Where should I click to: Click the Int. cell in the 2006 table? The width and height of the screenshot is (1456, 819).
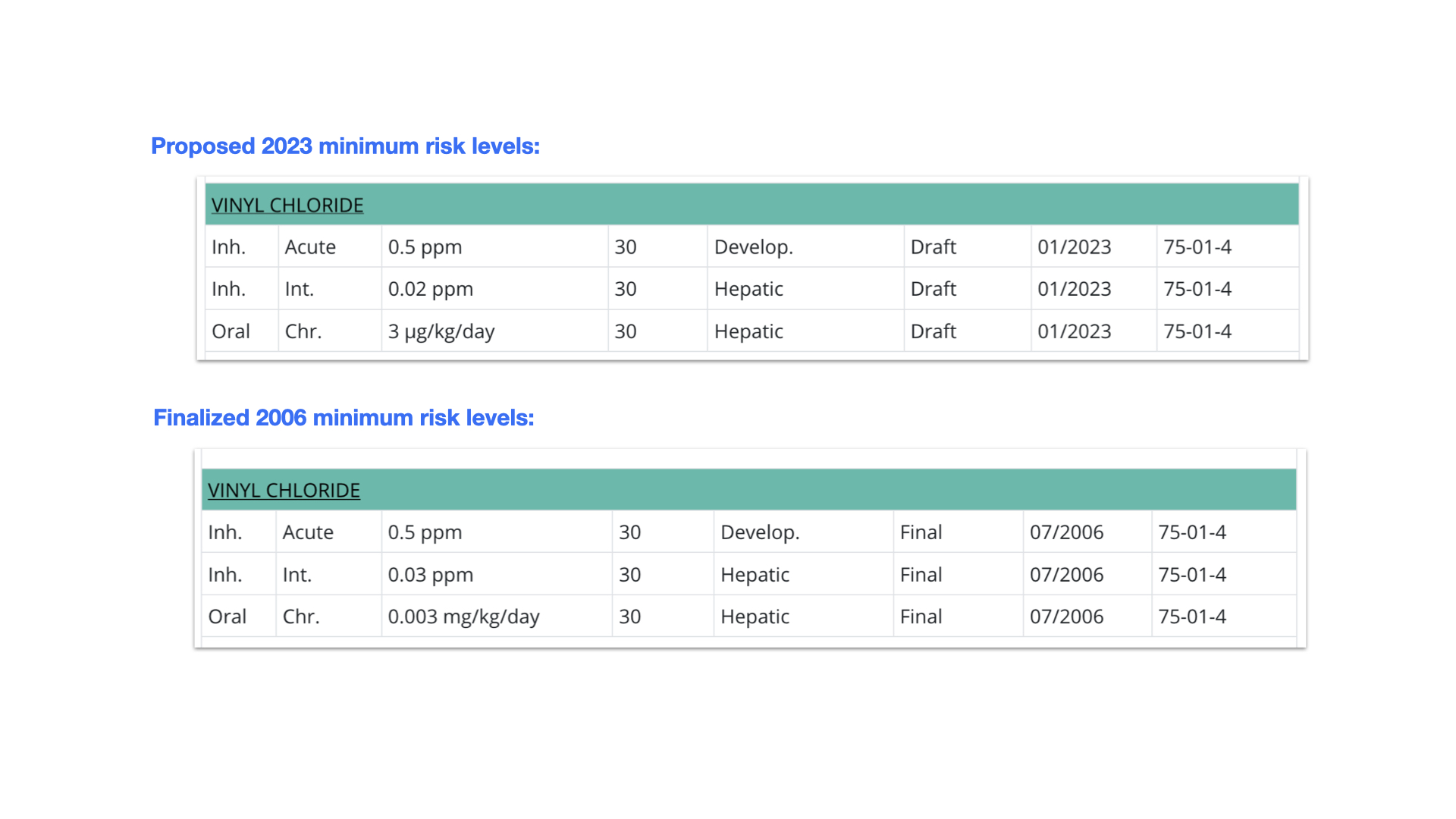point(297,575)
